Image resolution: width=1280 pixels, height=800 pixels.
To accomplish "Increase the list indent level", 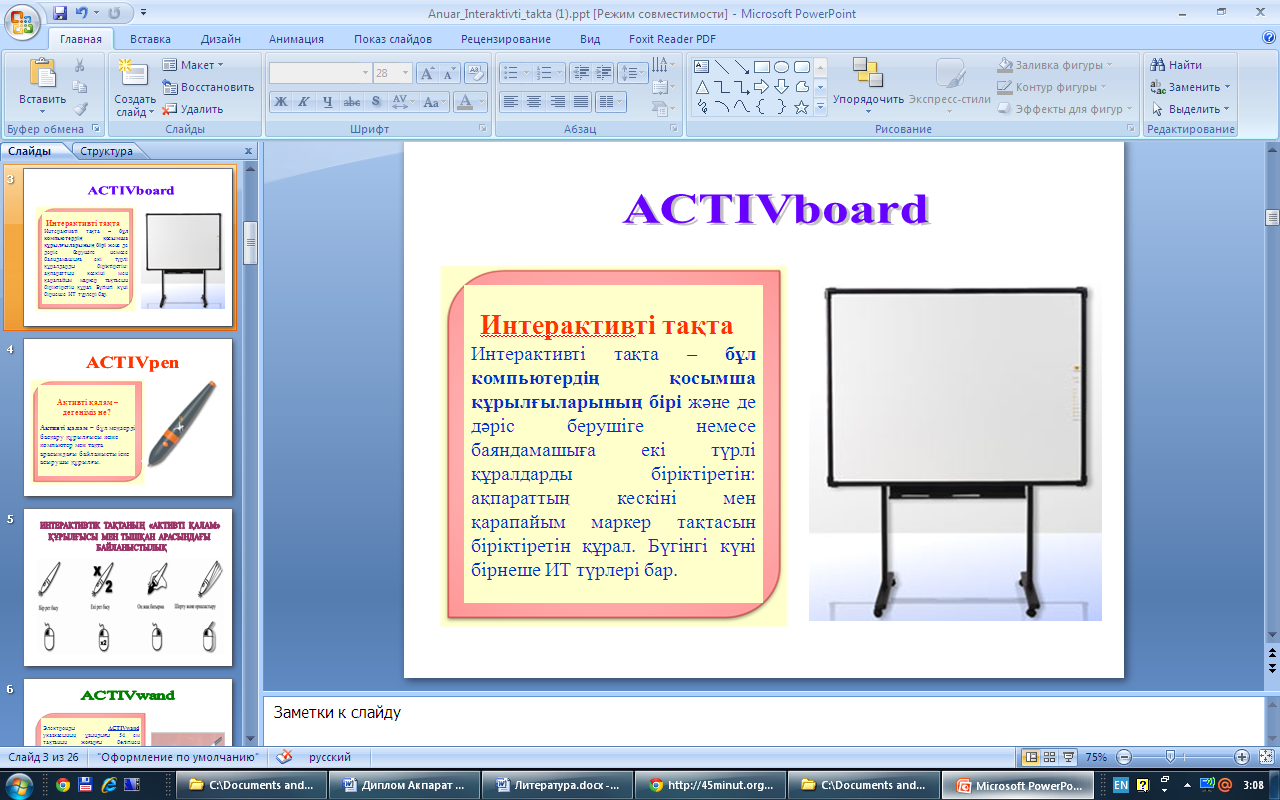I will pos(603,73).
